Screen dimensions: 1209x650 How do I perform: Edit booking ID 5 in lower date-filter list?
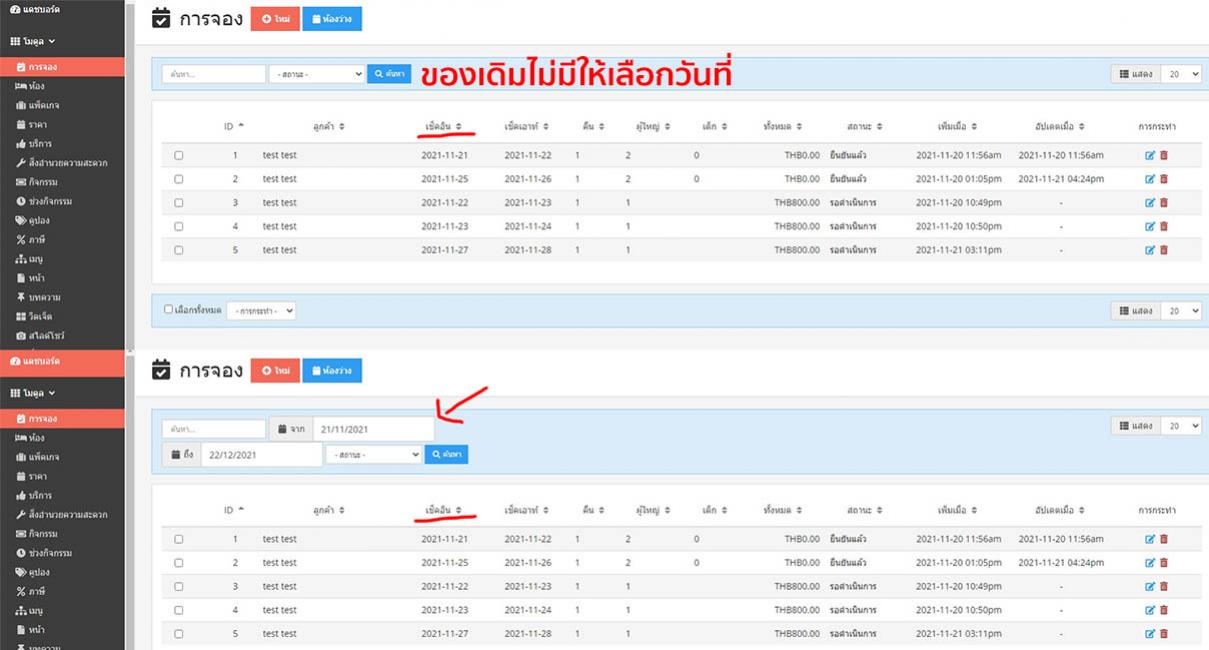tap(1150, 634)
